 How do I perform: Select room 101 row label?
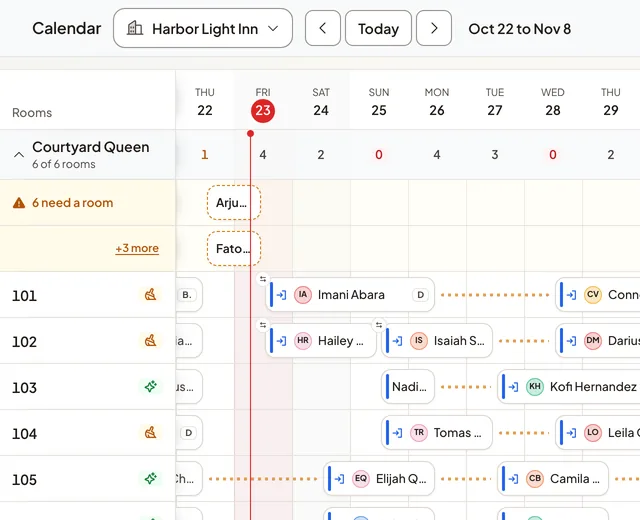tap(24, 296)
